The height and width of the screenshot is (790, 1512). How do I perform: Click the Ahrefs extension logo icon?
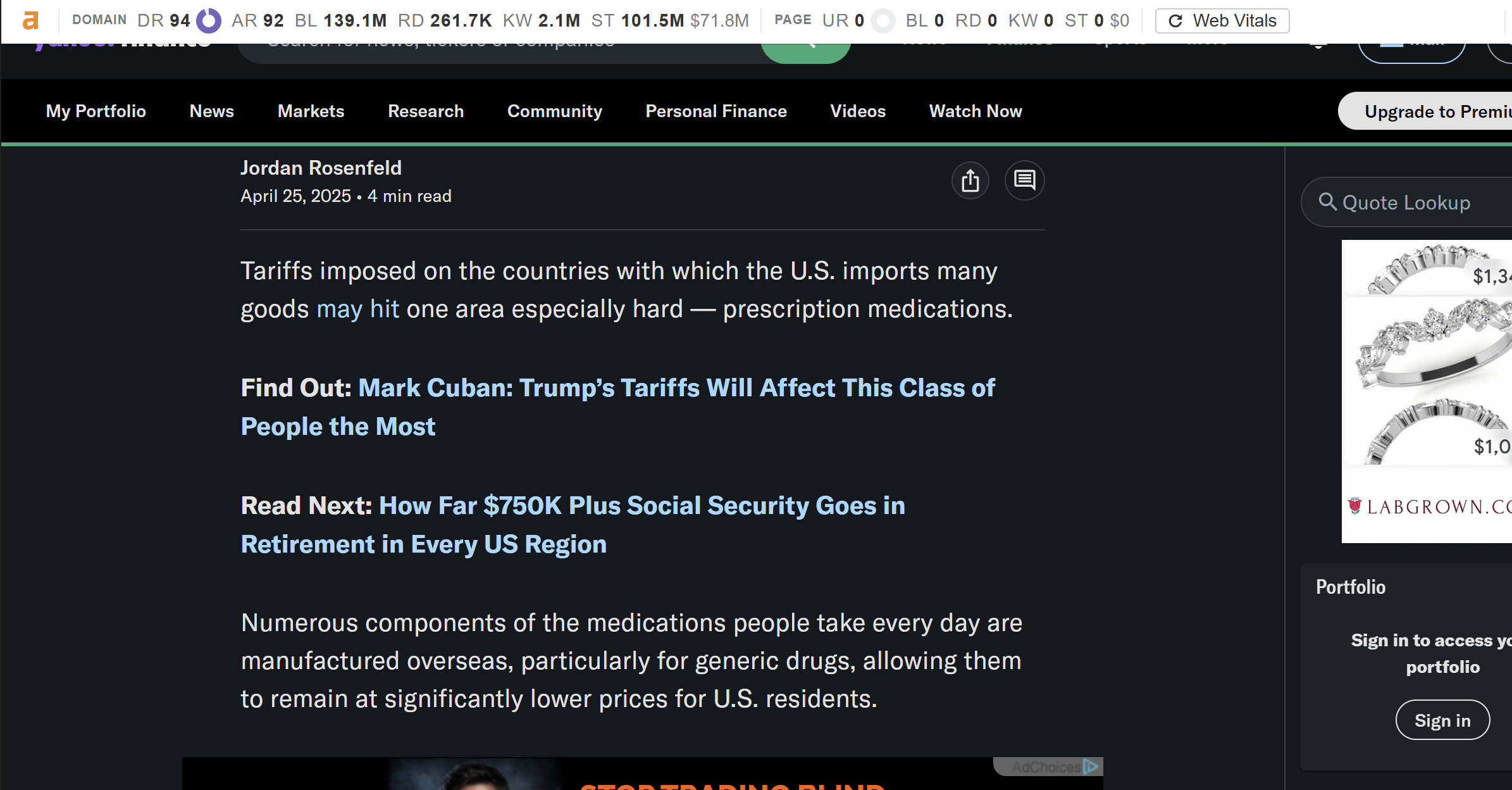click(30, 20)
